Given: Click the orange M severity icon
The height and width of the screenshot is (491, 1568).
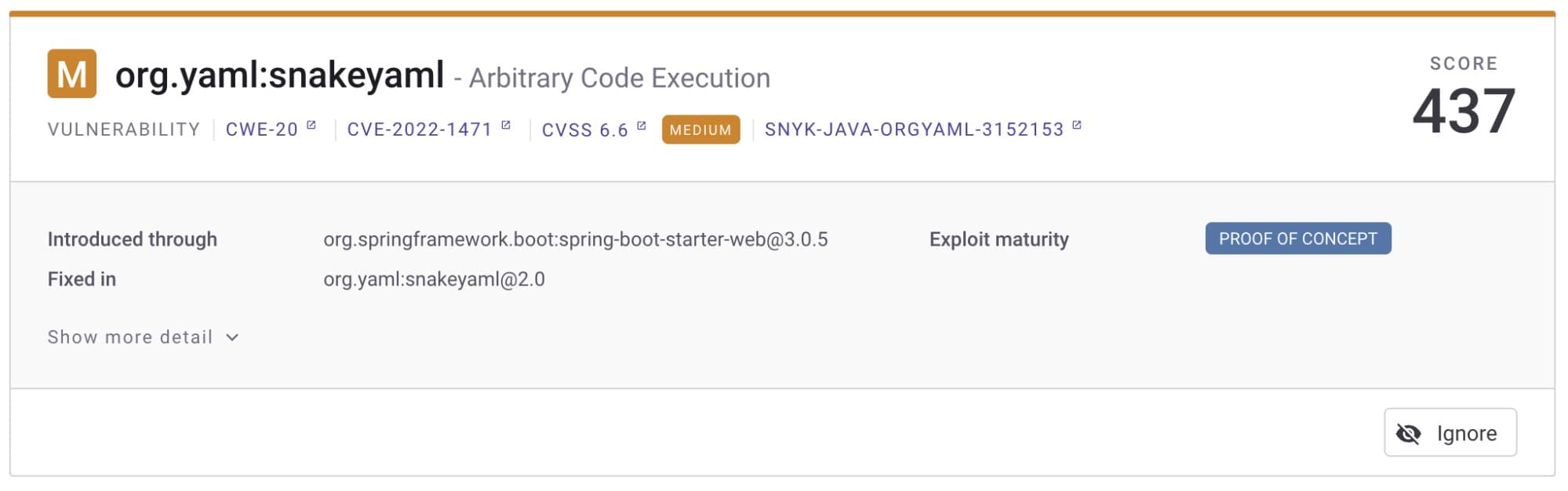Looking at the screenshot, I should (x=71, y=74).
